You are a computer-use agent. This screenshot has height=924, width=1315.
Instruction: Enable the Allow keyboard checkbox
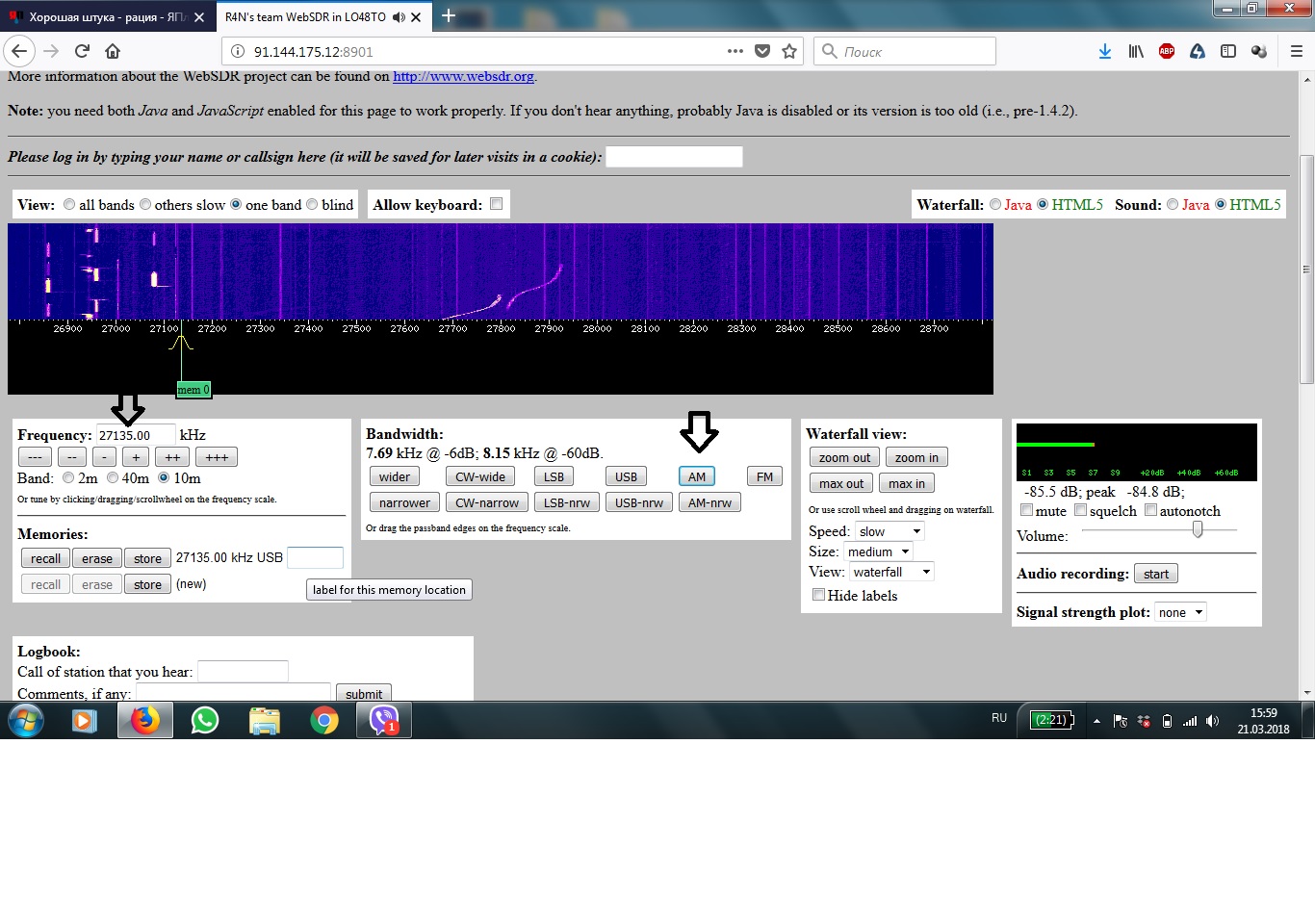[497, 204]
